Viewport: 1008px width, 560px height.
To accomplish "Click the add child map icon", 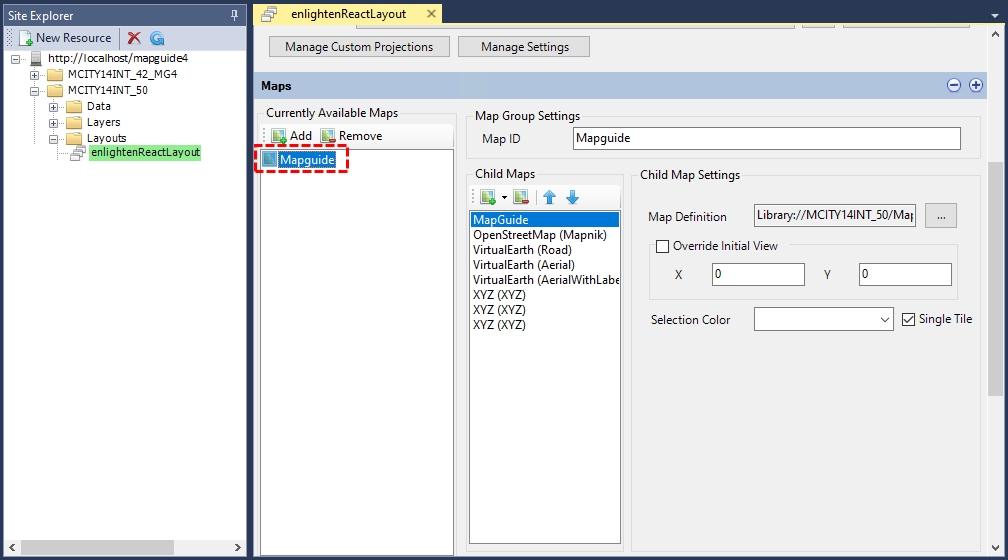I will coord(487,197).
